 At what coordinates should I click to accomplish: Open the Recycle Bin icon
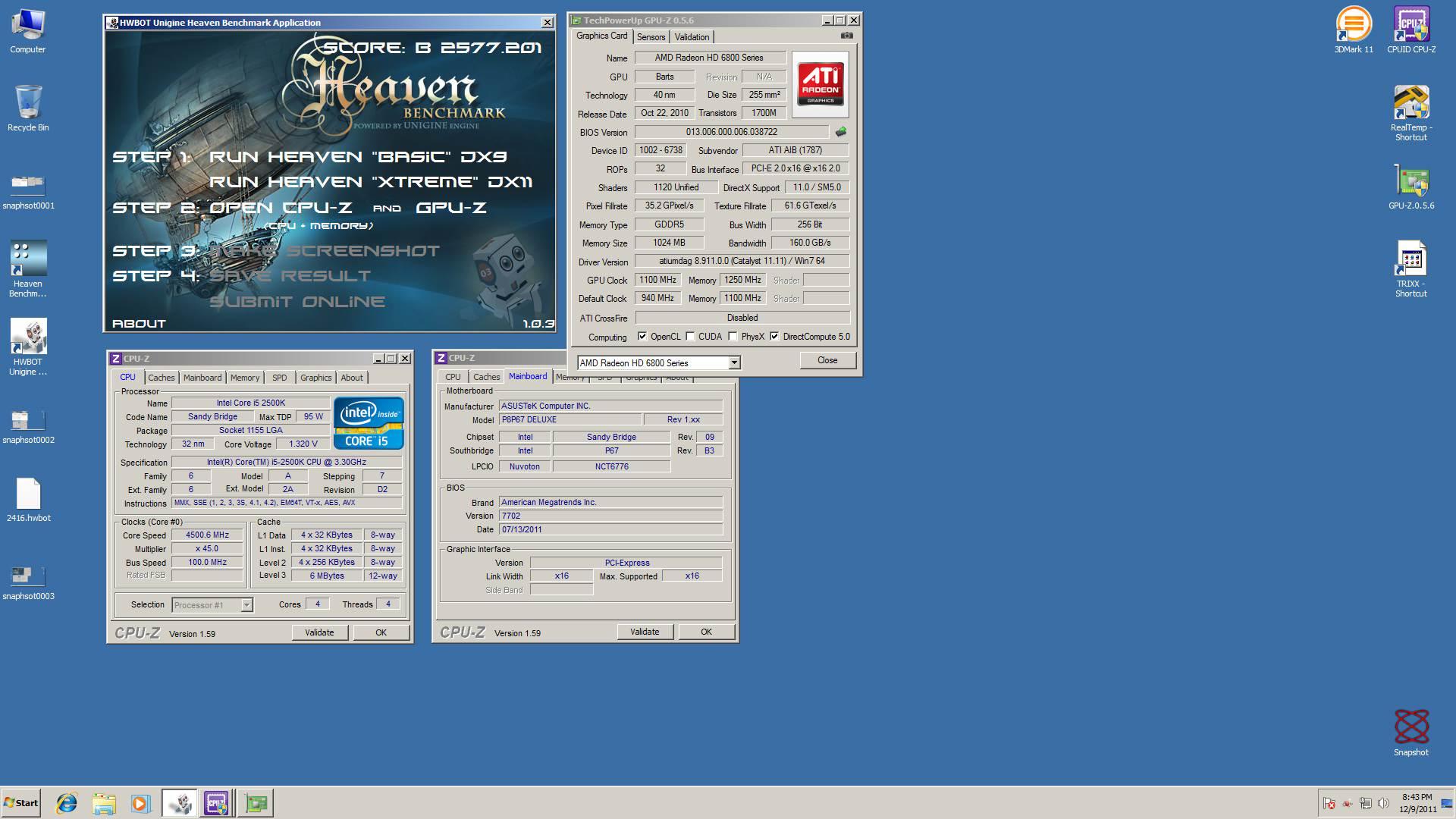click(x=28, y=108)
